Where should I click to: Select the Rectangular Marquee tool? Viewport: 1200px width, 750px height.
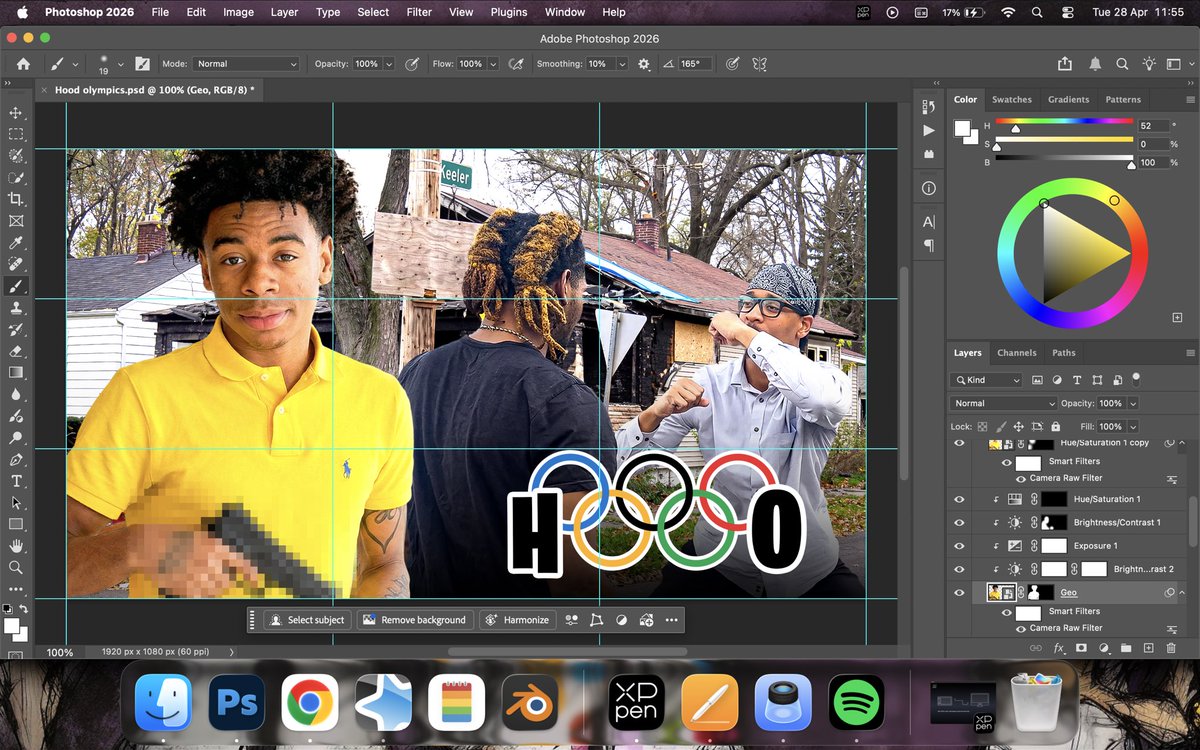pos(15,134)
